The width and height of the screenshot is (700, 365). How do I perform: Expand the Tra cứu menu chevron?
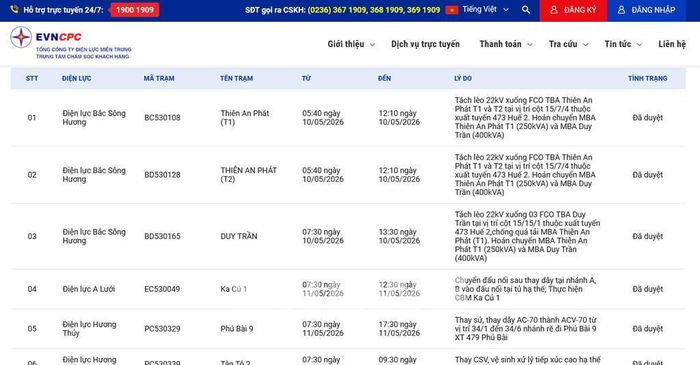click(585, 45)
